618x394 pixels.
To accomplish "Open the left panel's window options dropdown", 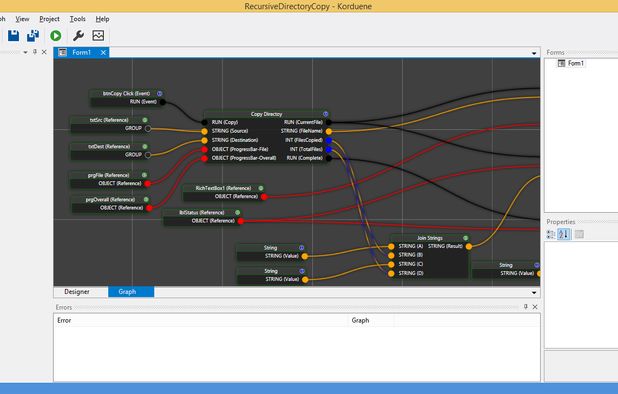I will click(25, 52).
